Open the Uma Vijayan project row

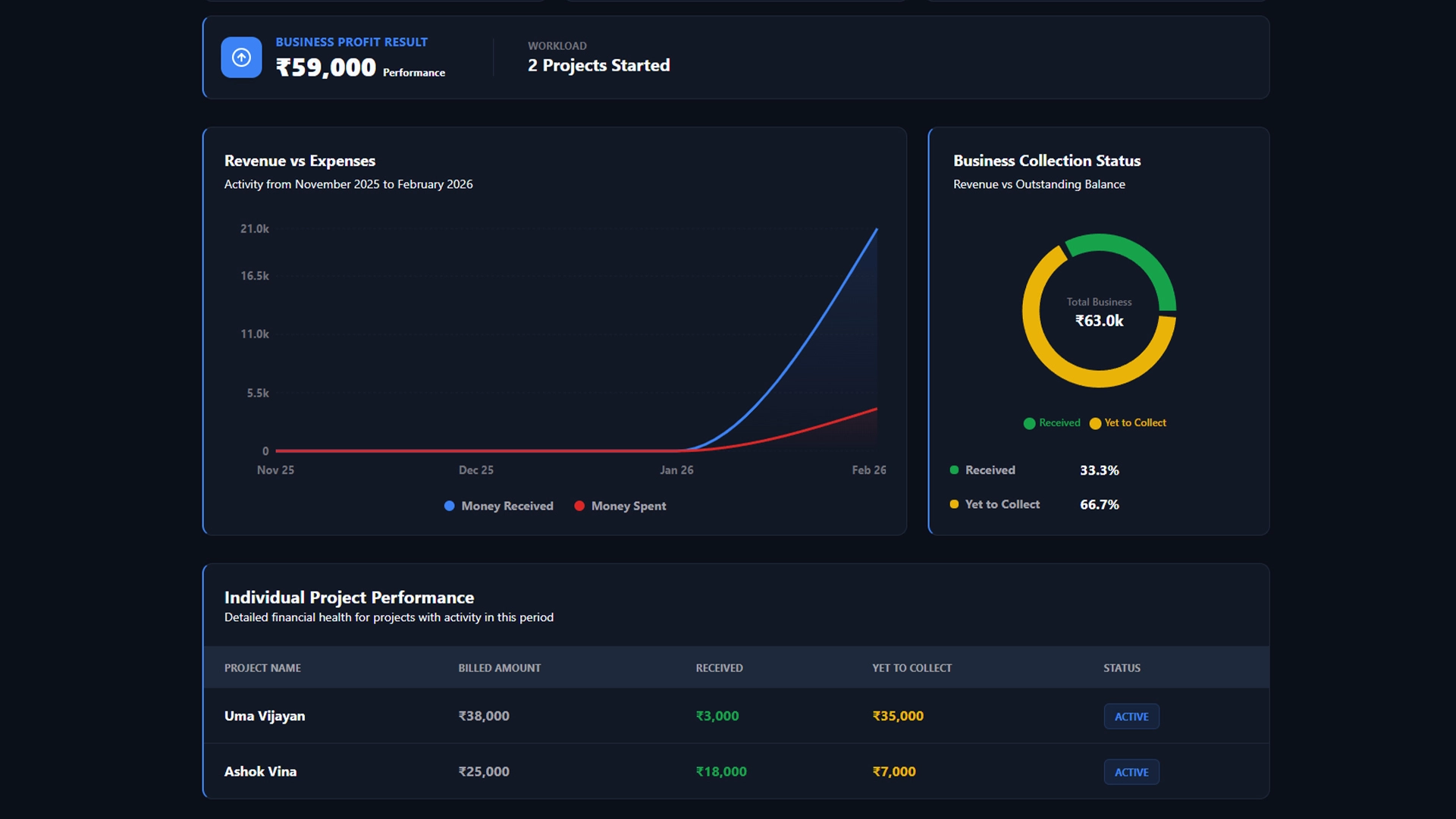point(265,716)
